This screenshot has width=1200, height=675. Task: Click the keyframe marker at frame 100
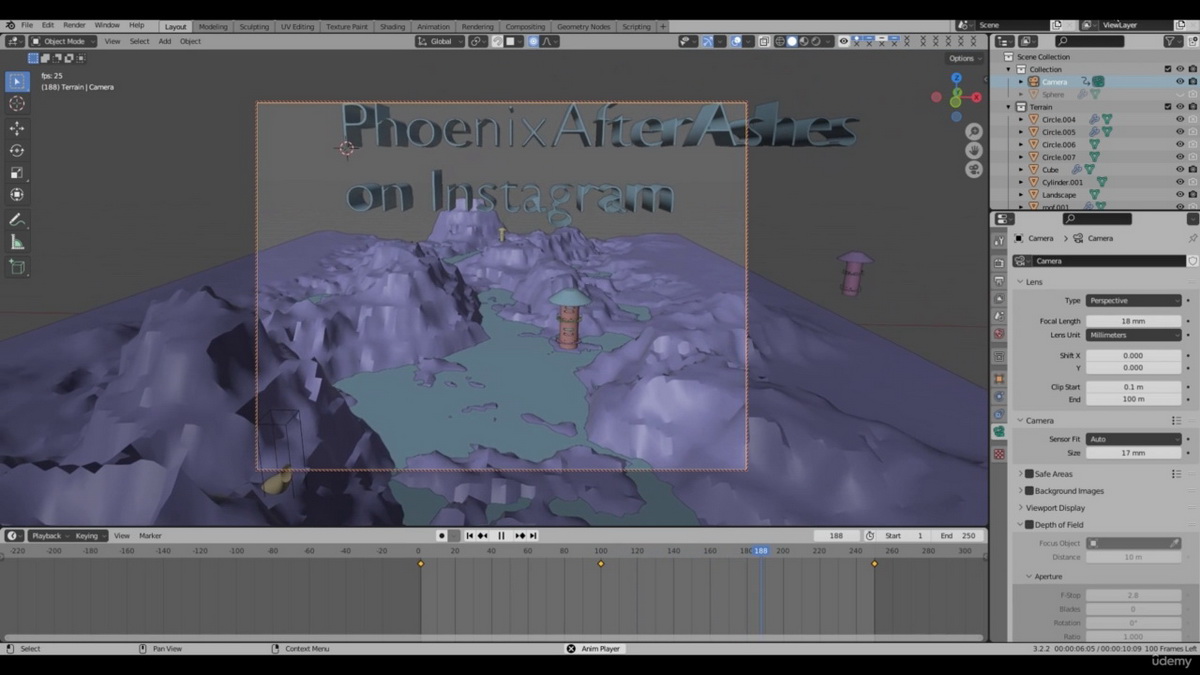tap(601, 564)
